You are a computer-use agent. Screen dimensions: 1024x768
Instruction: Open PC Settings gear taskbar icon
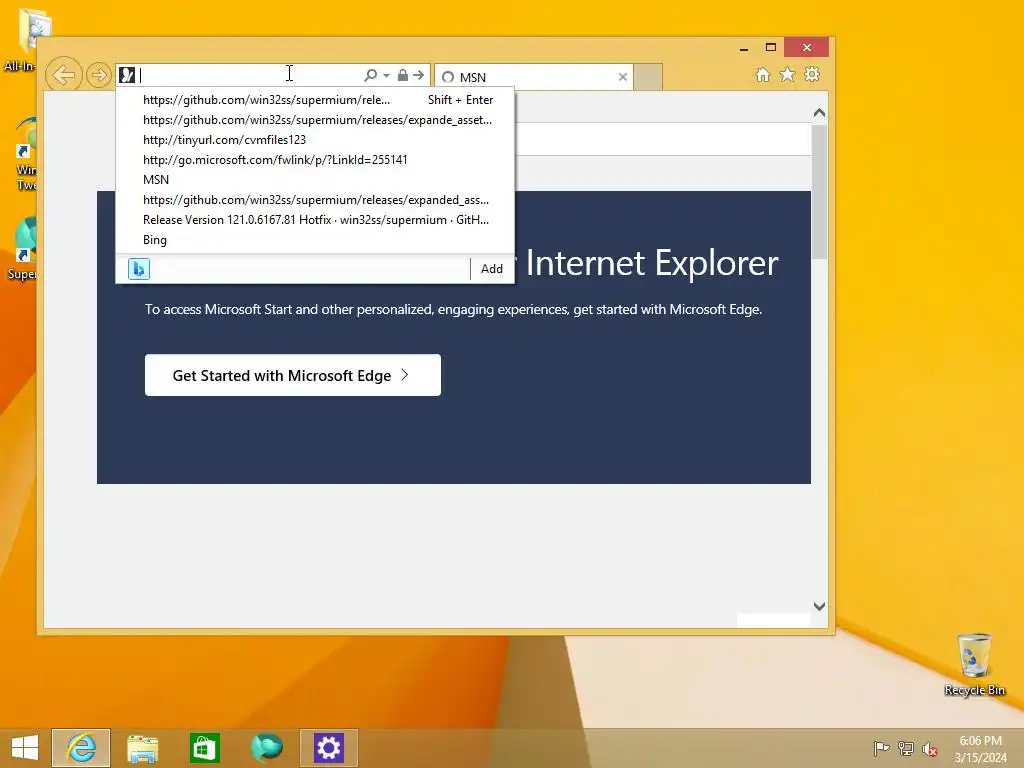tap(328, 748)
